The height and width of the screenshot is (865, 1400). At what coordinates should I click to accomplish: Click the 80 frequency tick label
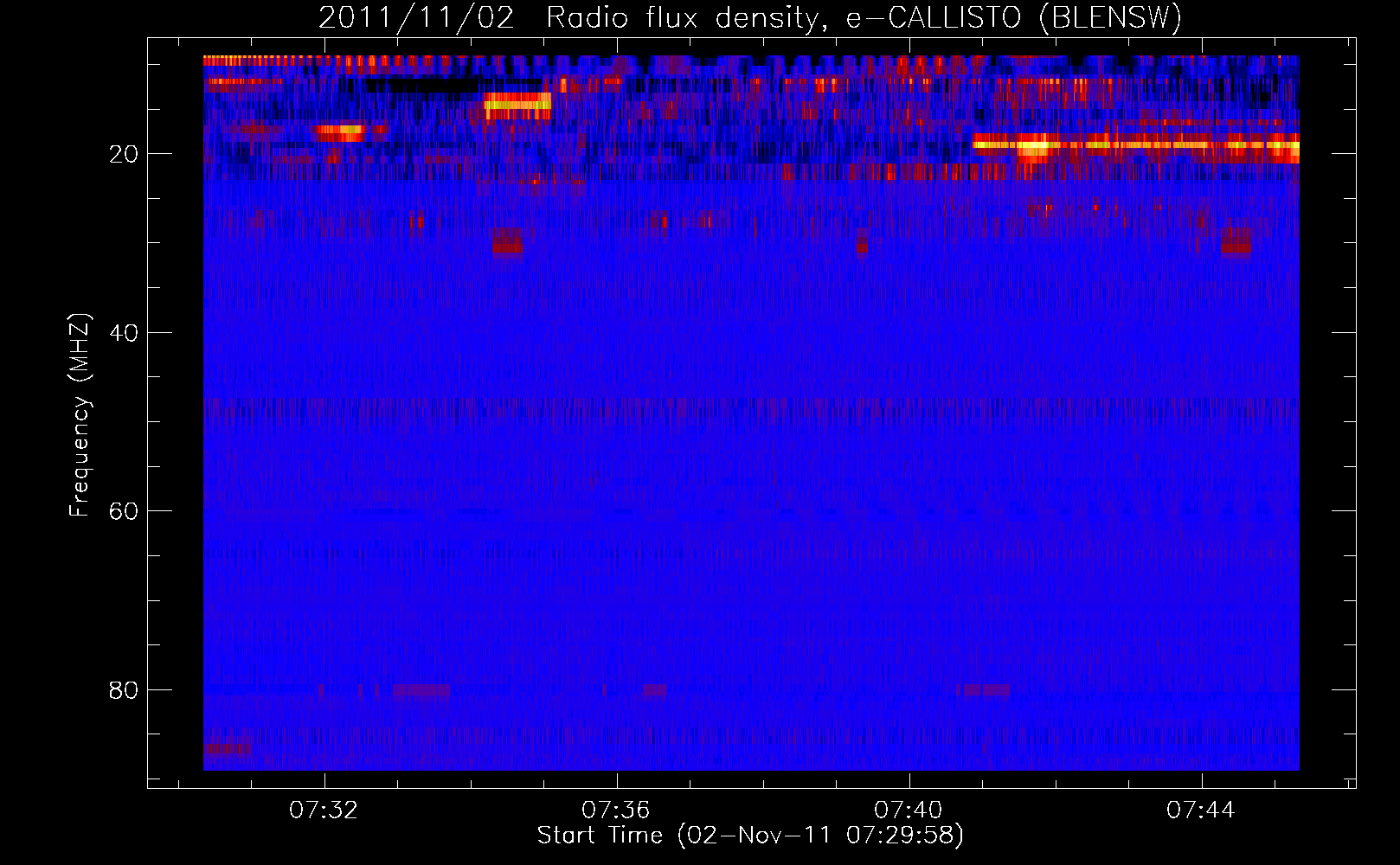tap(123, 690)
